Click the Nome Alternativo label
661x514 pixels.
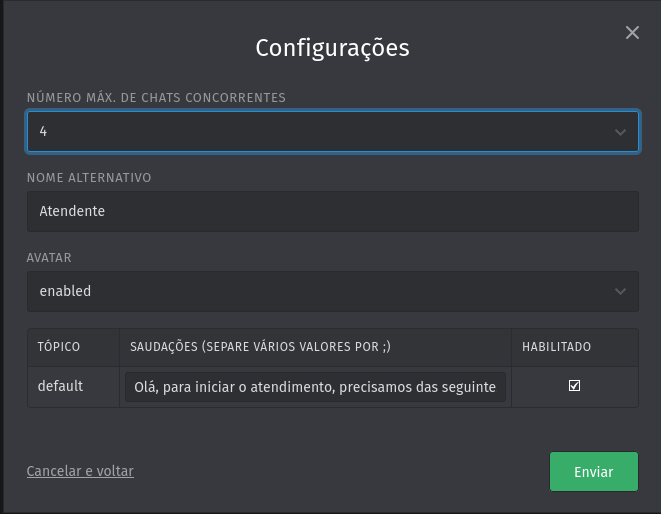pyautogui.click(x=89, y=178)
